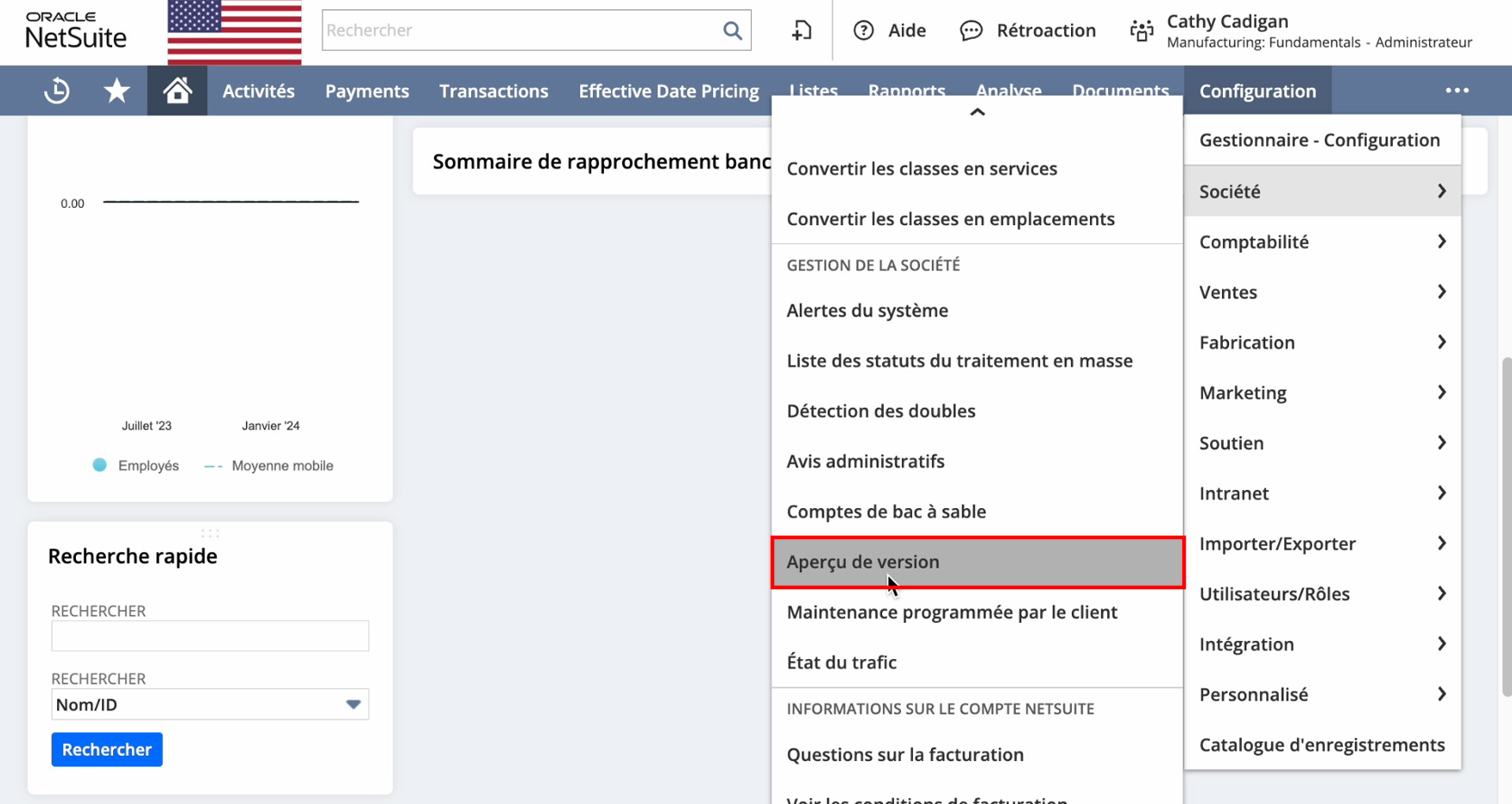Image resolution: width=1512 pixels, height=804 pixels.
Task: Open the Transactions menu
Action: tap(493, 91)
